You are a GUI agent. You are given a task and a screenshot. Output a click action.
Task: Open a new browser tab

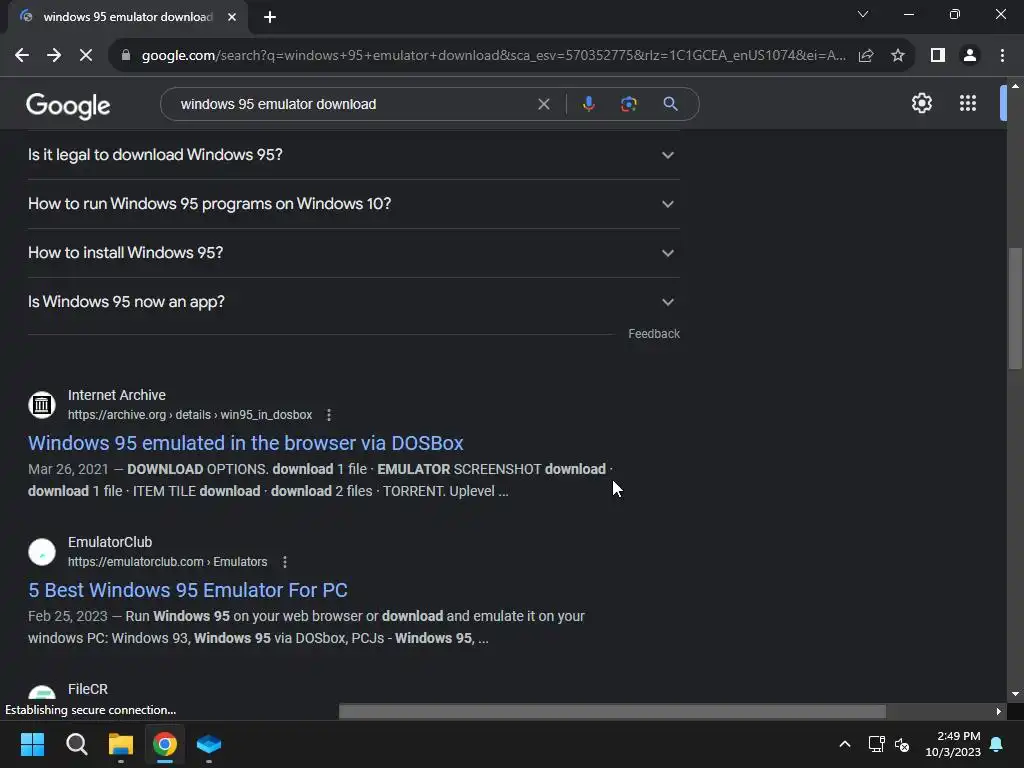pyautogui.click(x=270, y=17)
